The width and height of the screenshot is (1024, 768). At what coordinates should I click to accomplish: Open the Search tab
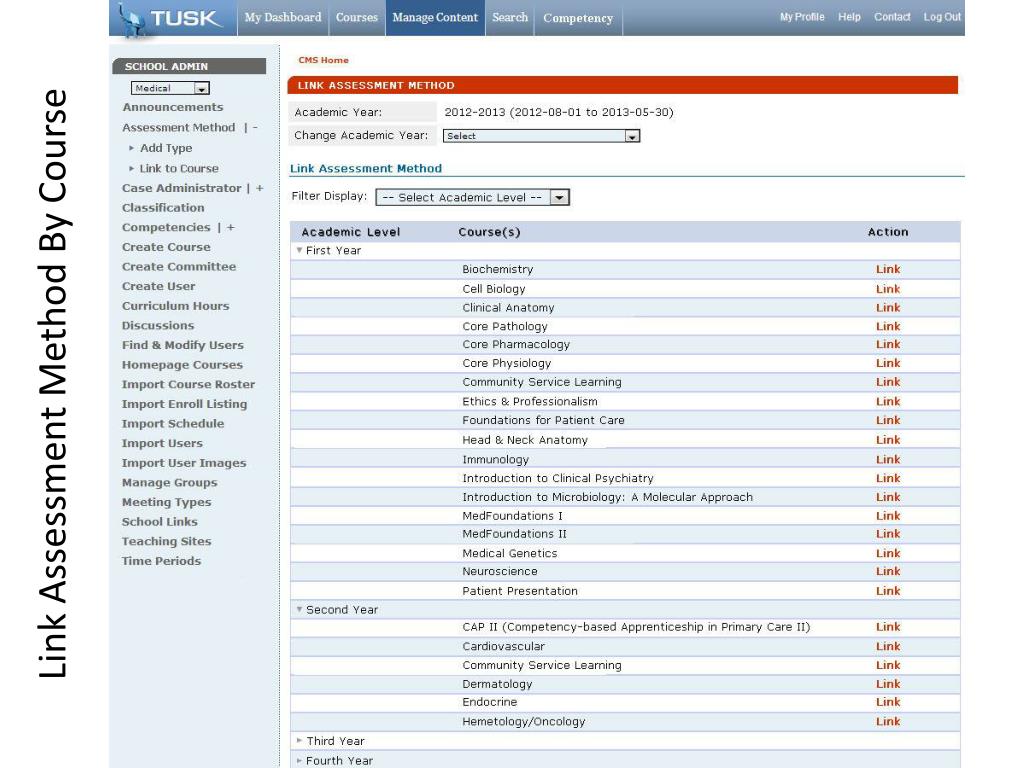(x=510, y=18)
